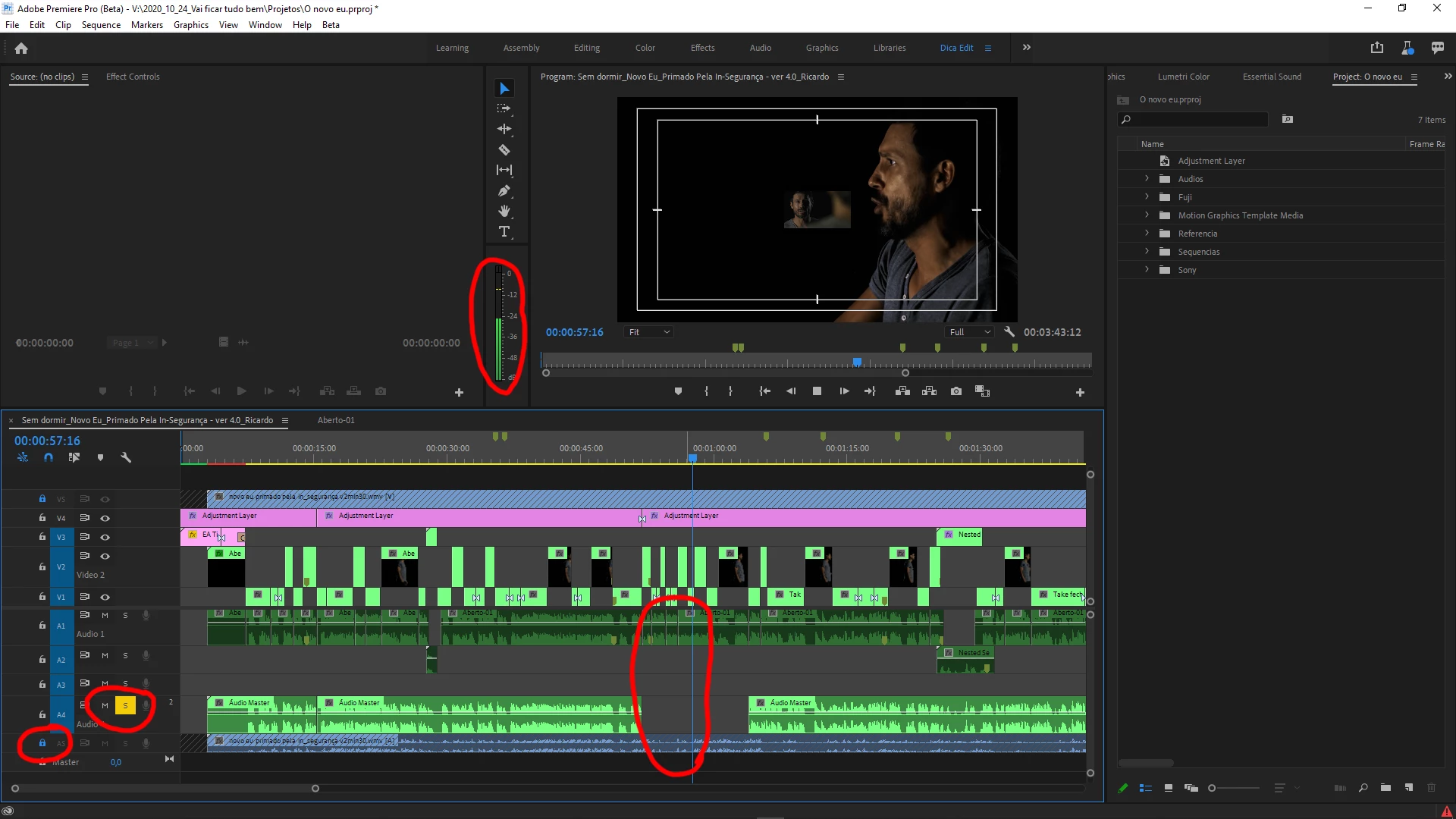Image resolution: width=1456 pixels, height=819 pixels.
Task: Open the Full playback resolution dropdown
Action: (x=970, y=332)
